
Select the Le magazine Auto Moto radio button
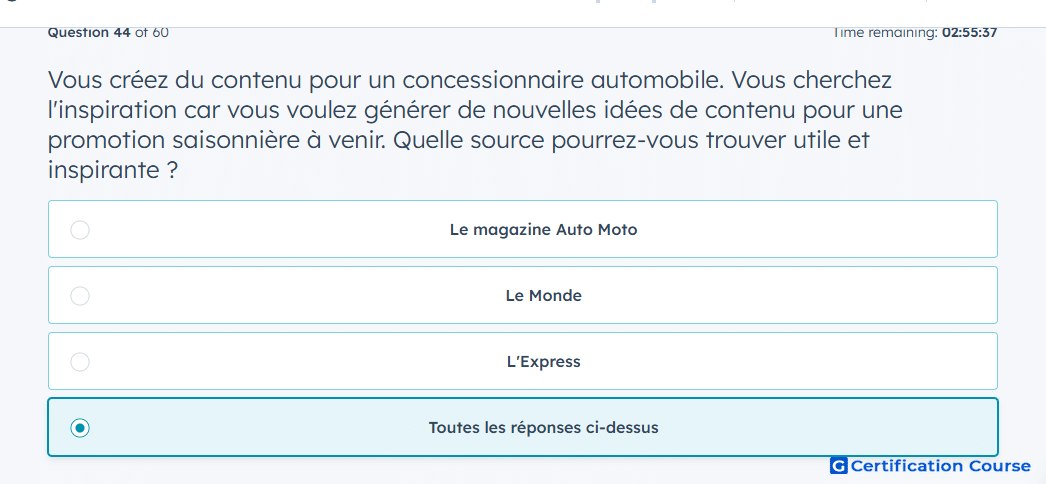(80, 230)
